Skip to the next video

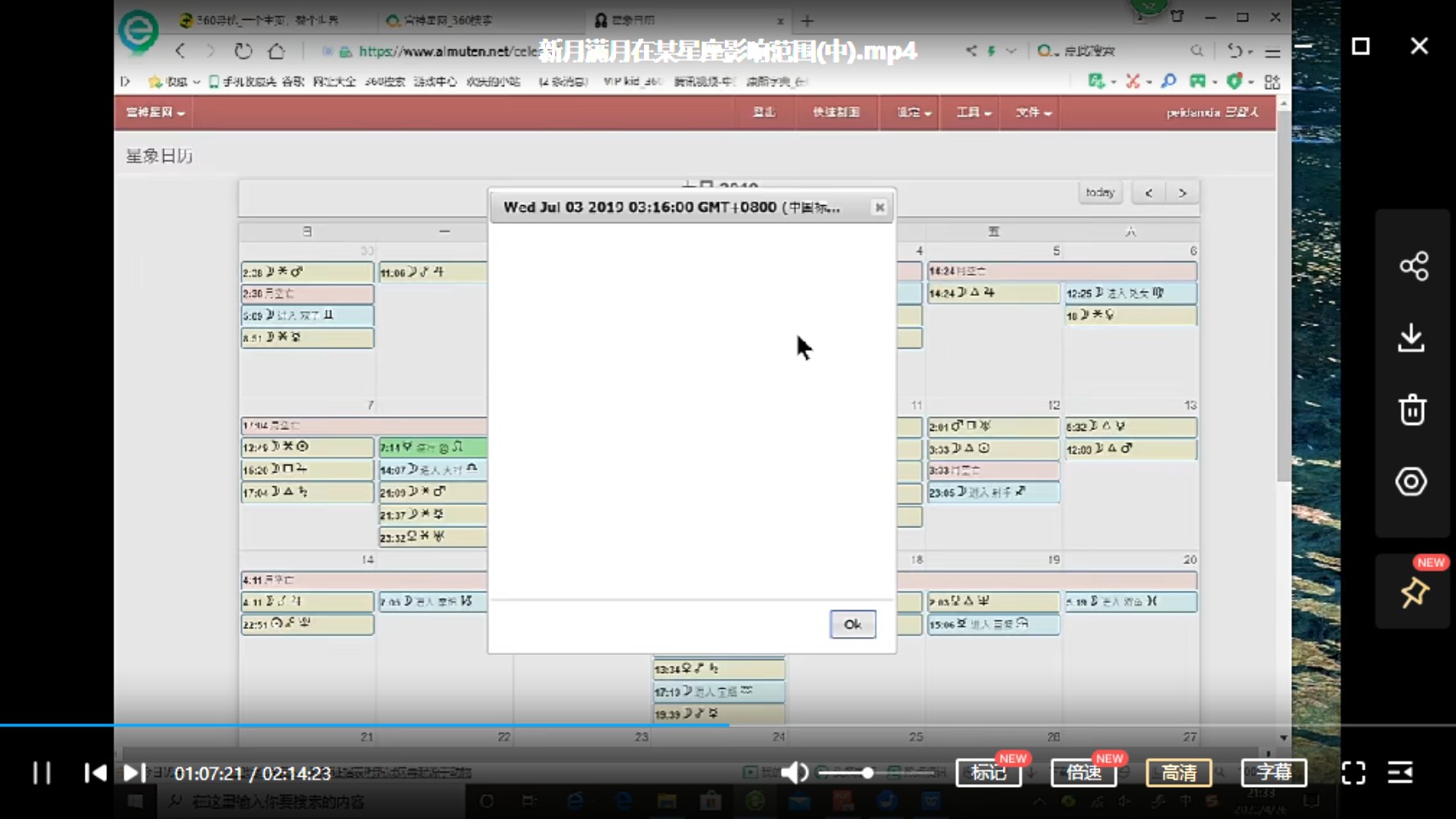pos(133,773)
